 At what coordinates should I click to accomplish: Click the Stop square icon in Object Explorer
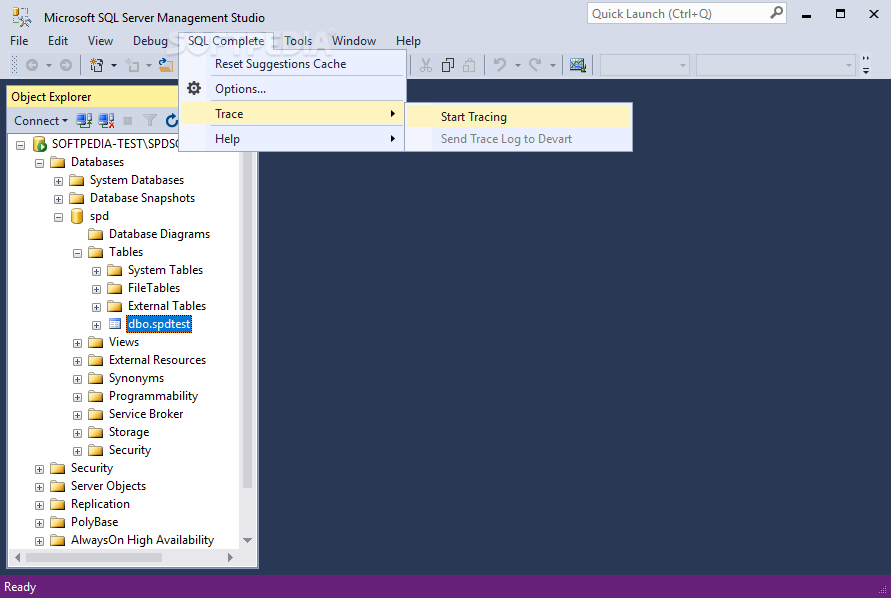pos(128,121)
